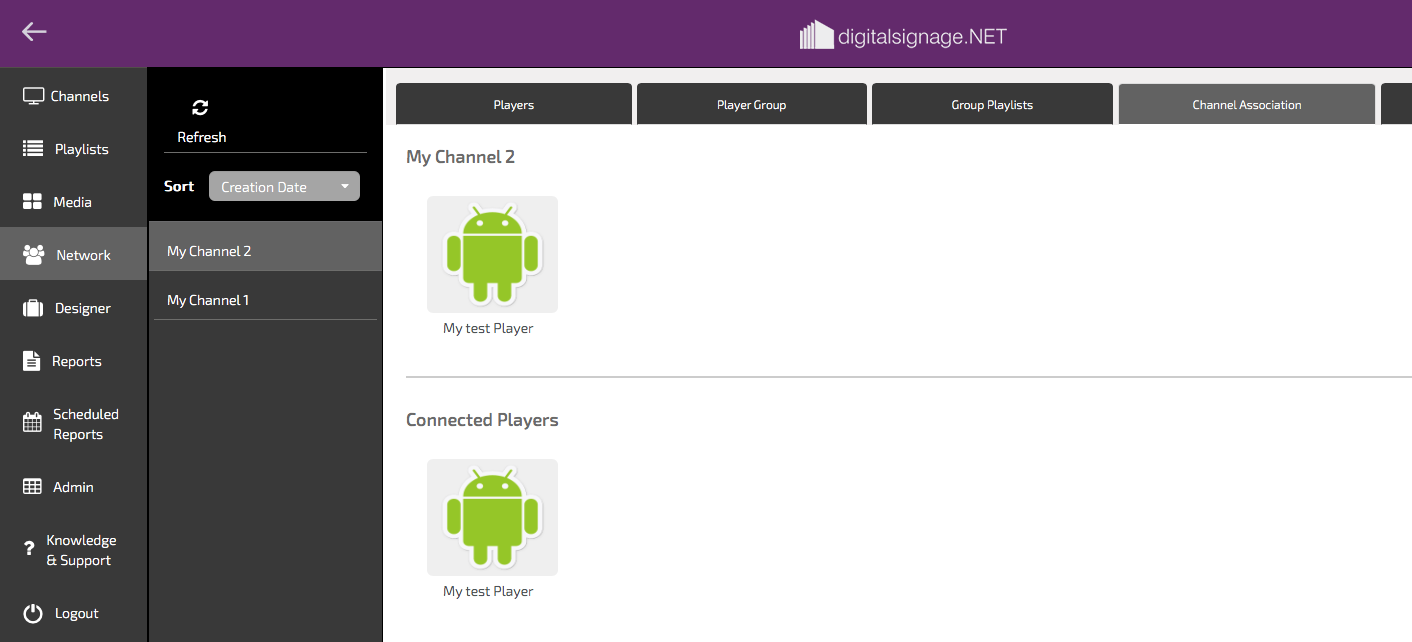
Task: Switch to the Channel Association tab
Action: 1247,104
